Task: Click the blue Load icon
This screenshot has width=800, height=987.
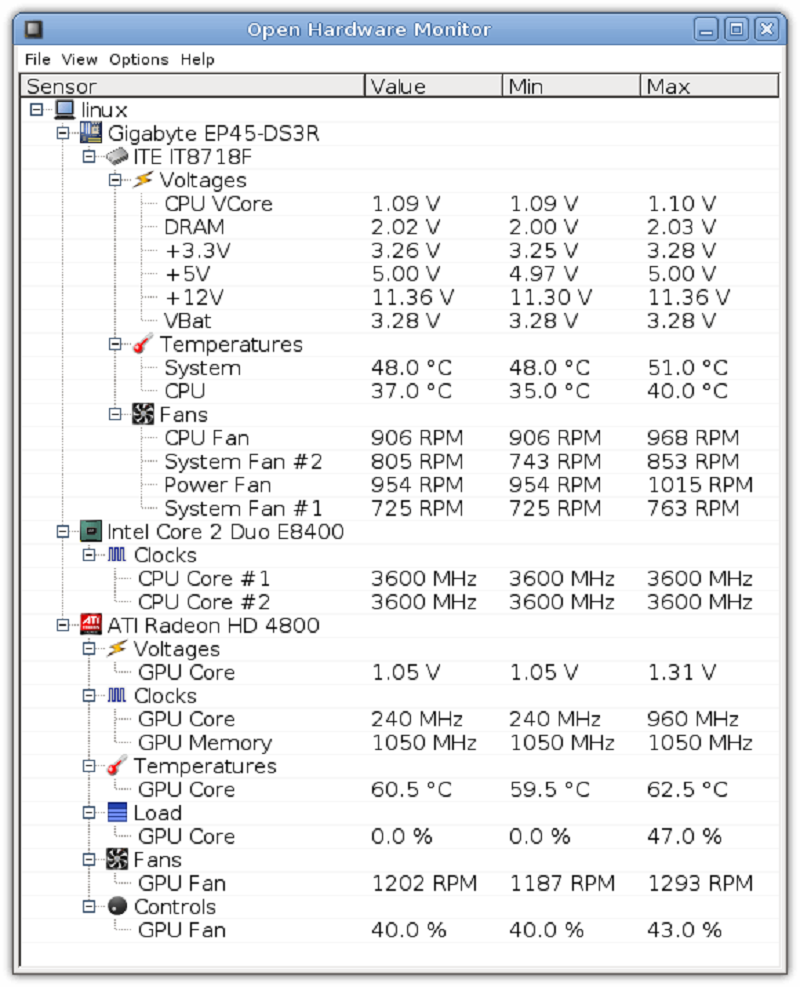Action: click(x=117, y=813)
